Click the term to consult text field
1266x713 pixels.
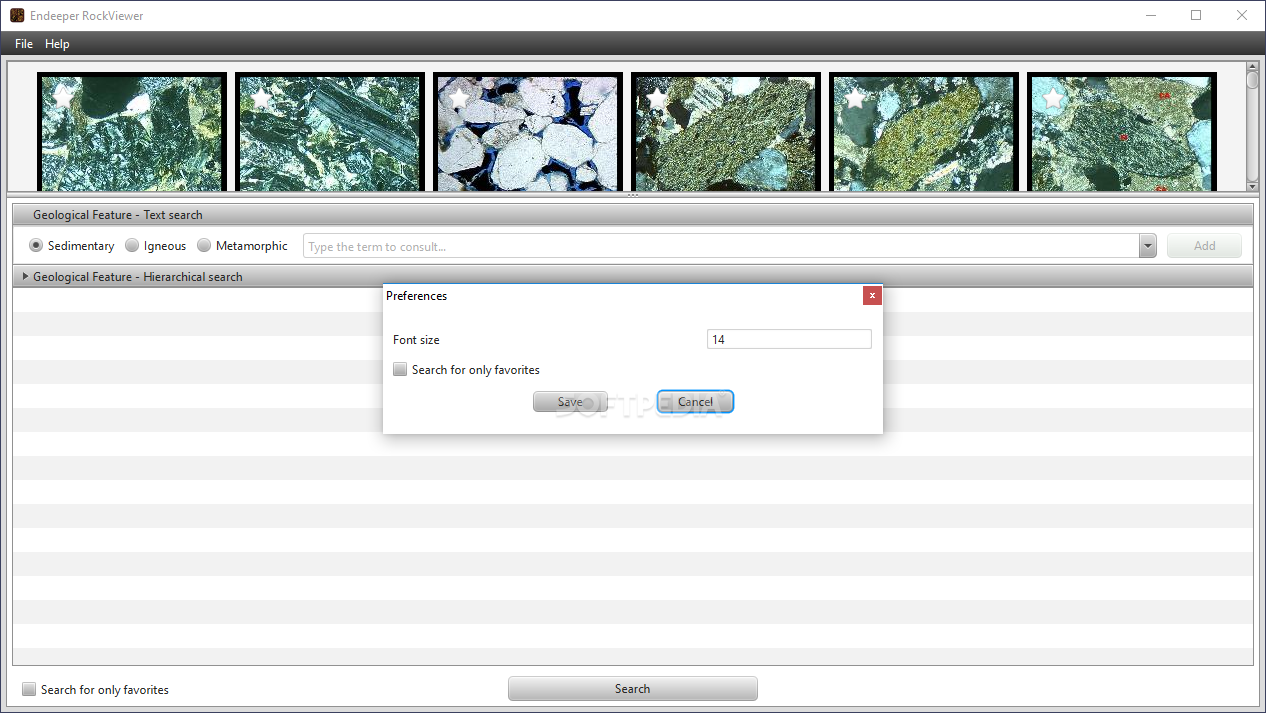[721, 246]
